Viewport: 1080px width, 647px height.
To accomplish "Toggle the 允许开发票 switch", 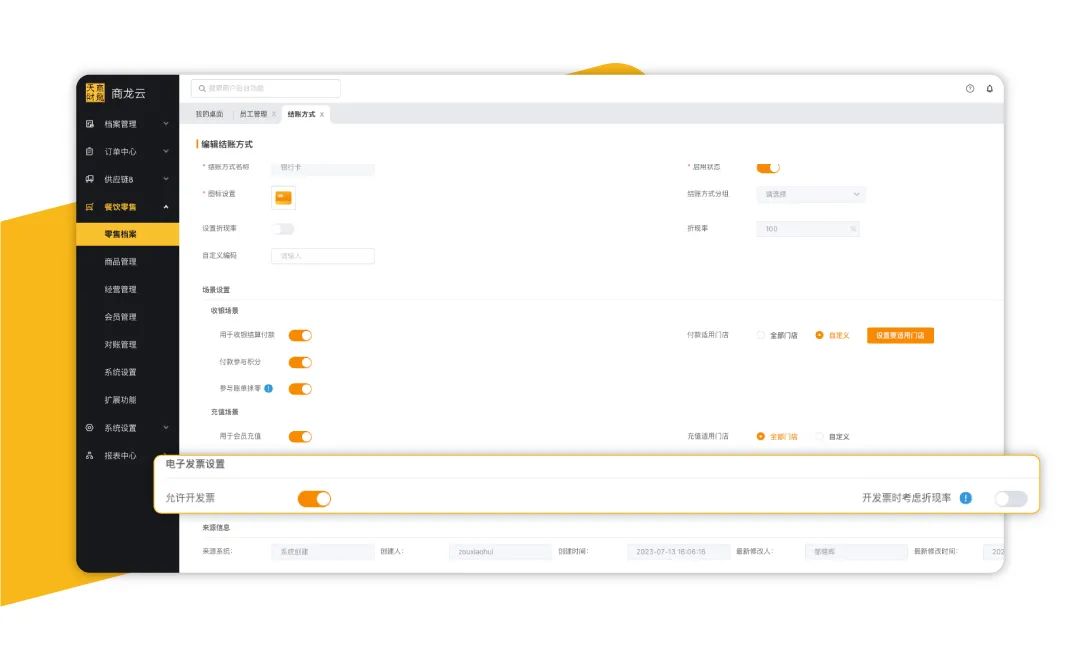I will [x=314, y=498].
